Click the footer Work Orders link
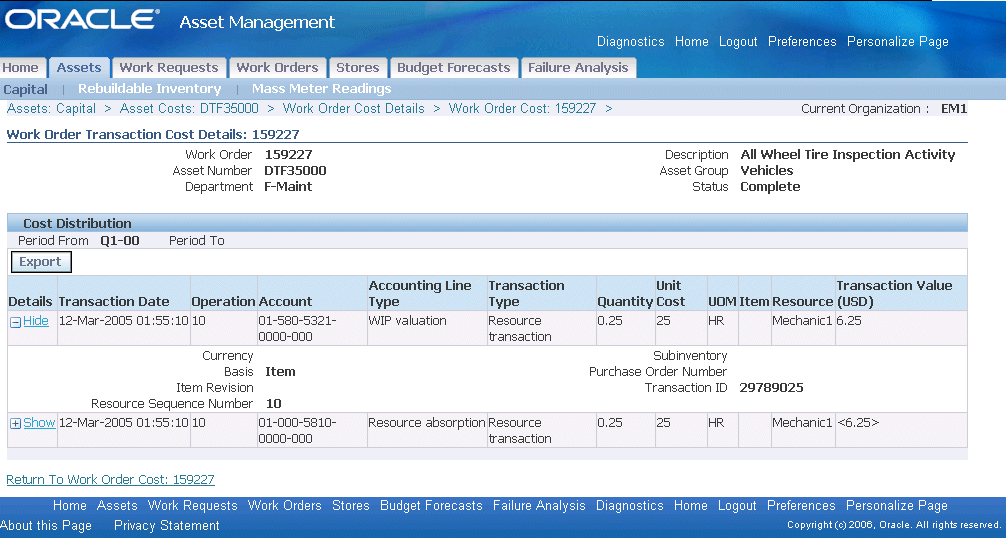This screenshot has height=538, width=1006. pyautogui.click(x=284, y=505)
